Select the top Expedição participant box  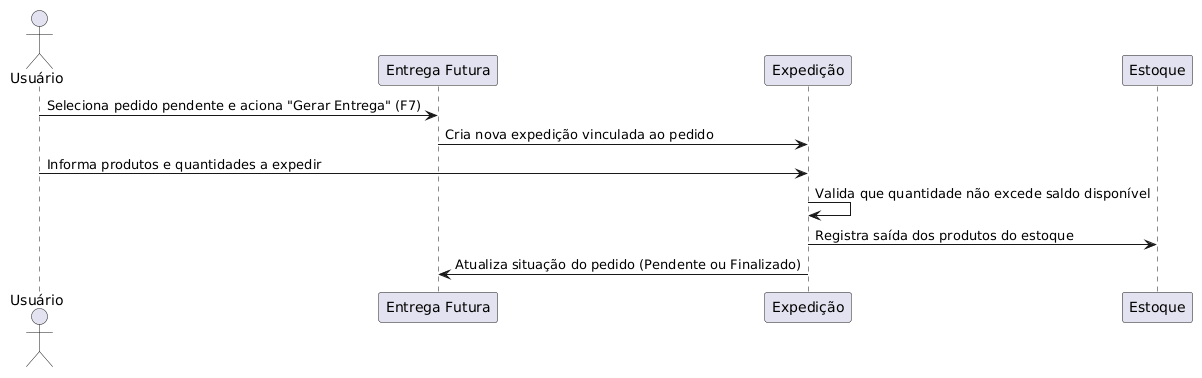click(808, 70)
